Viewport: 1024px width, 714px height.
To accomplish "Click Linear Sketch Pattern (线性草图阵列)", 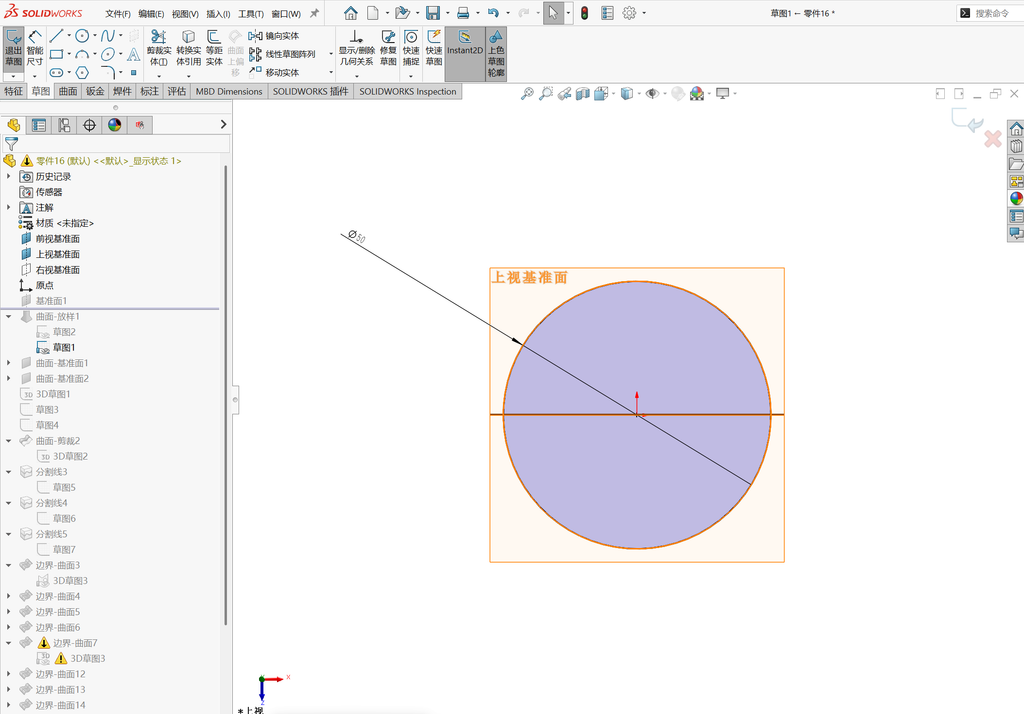I will pos(282,54).
